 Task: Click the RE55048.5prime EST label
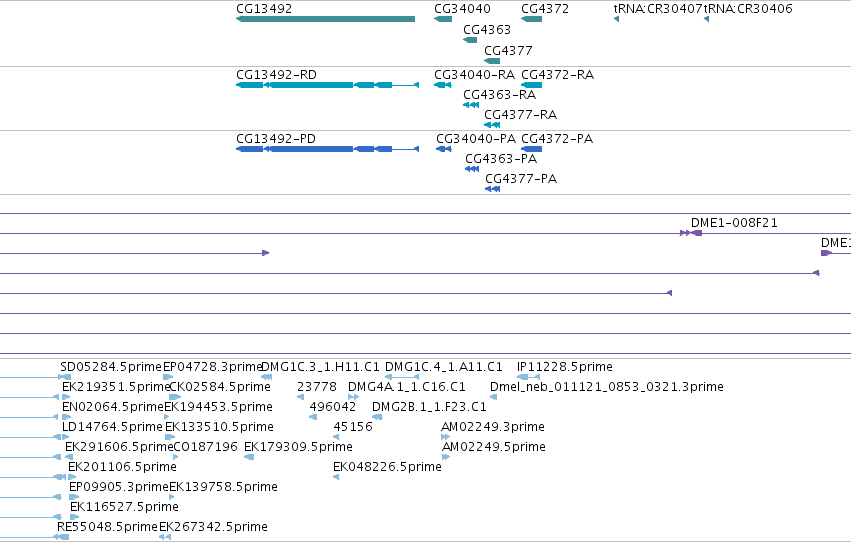click(x=107, y=527)
